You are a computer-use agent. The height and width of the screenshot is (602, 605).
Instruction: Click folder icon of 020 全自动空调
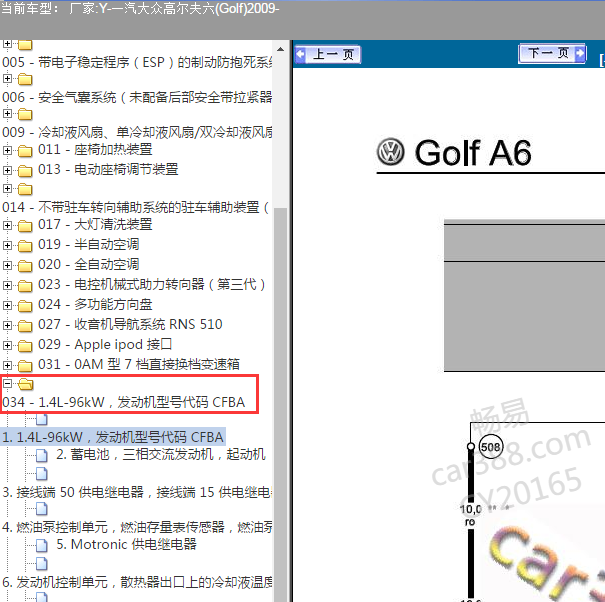pyautogui.click(x=25, y=265)
